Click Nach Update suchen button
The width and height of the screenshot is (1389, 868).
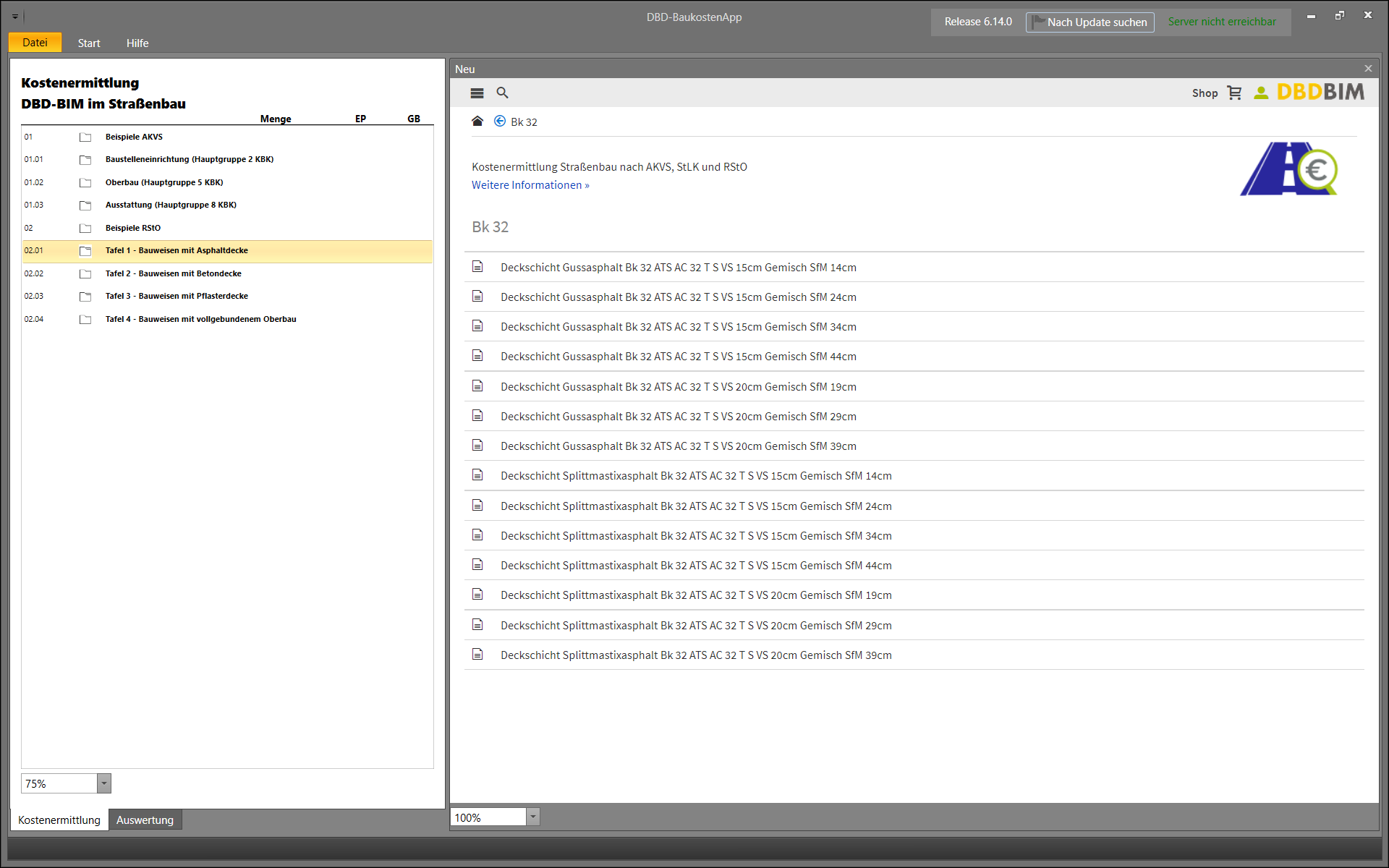[x=1089, y=22]
